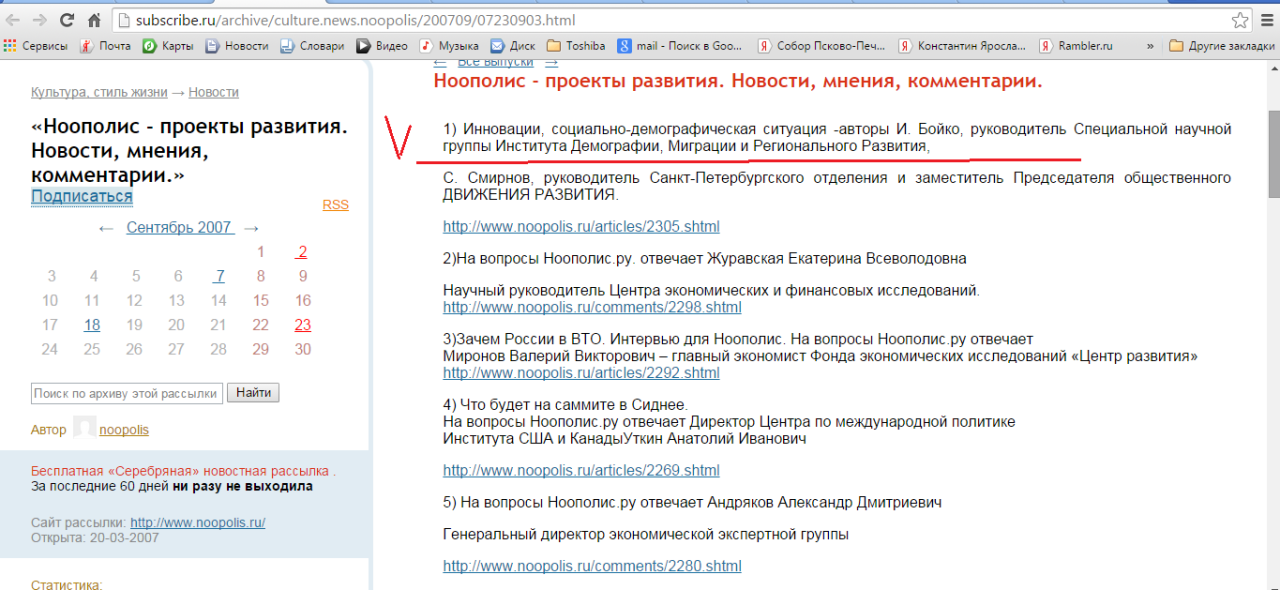Open the Rambler.ru bookmark
This screenshot has height=590, width=1280.
1076,45
